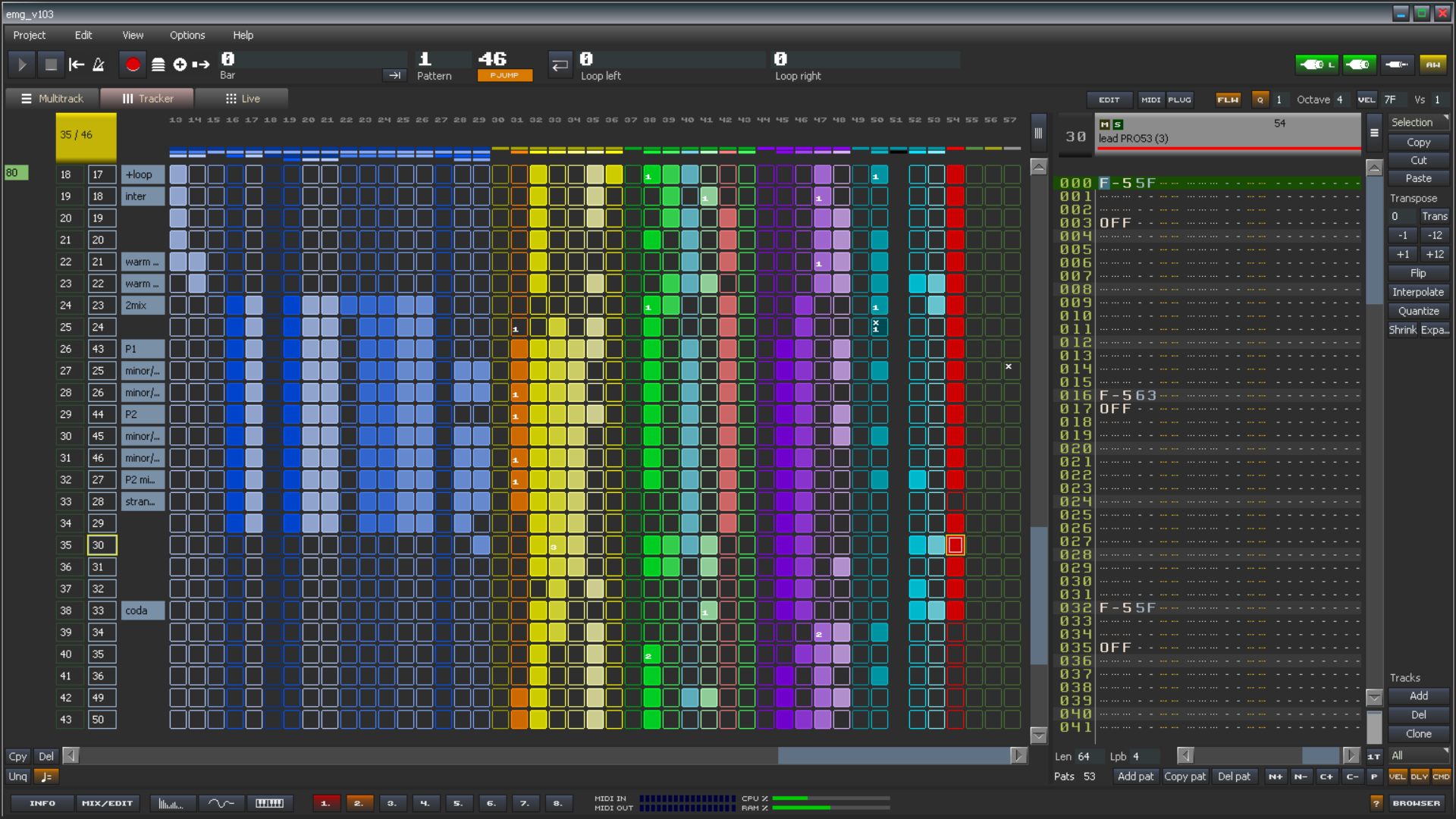The height and width of the screenshot is (819, 1456).
Task: Toggle the orange PJUMP button
Action: [x=504, y=76]
